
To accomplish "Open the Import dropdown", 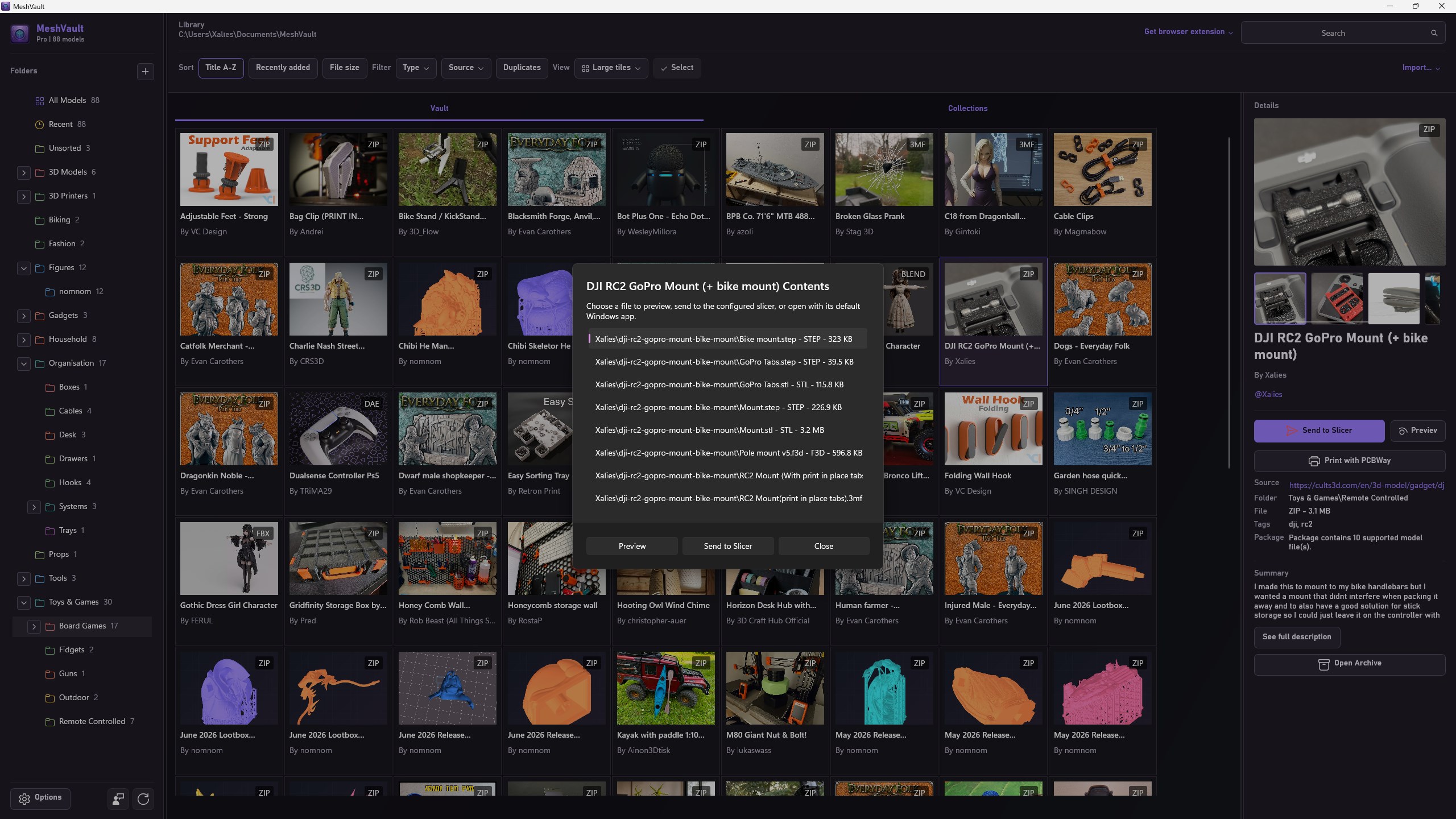I will [1421, 68].
